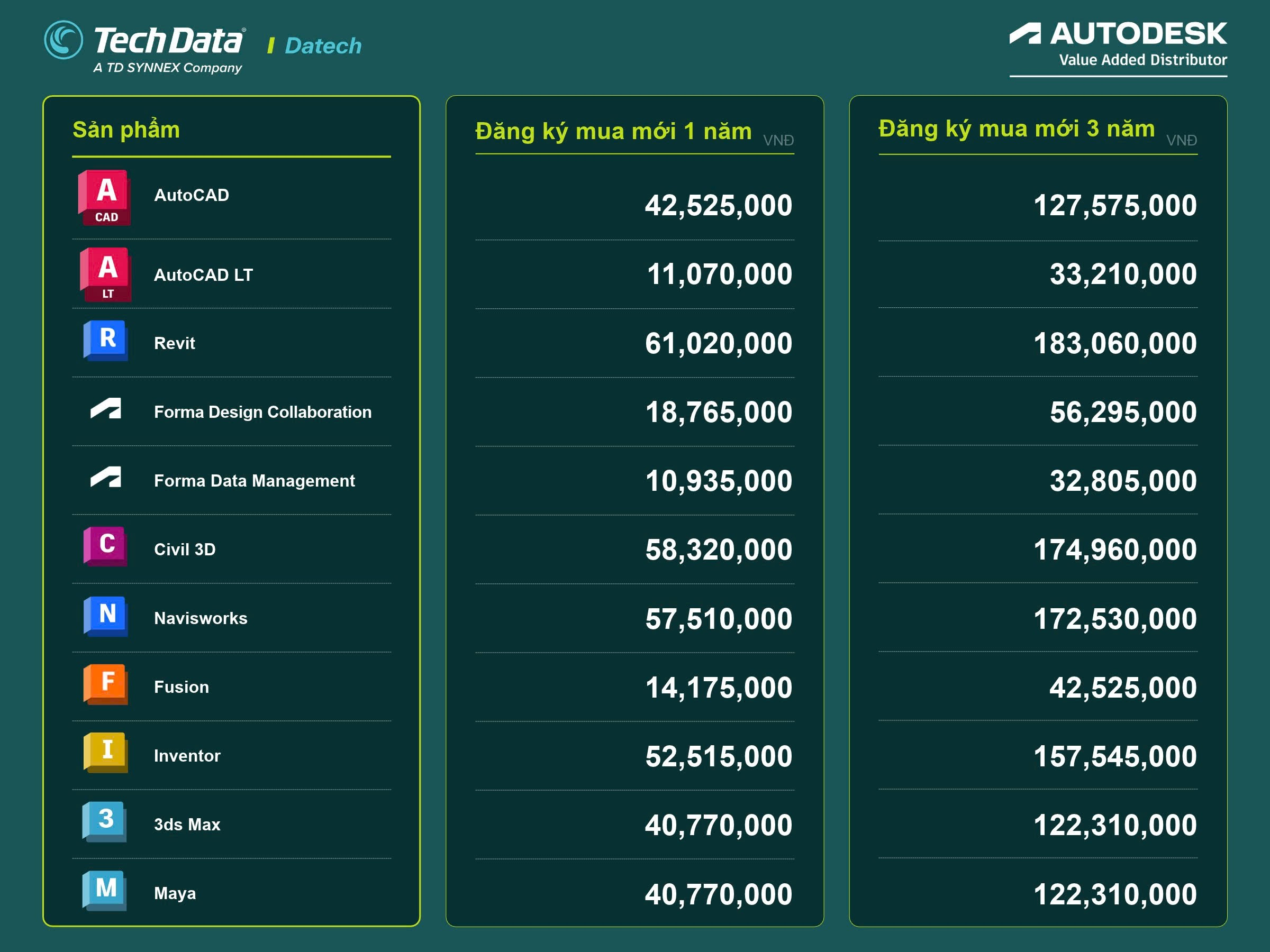The width and height of the screenshot is (1270, 952).
Task: Click the Navisworks product name
Action: tap(201, 619)
